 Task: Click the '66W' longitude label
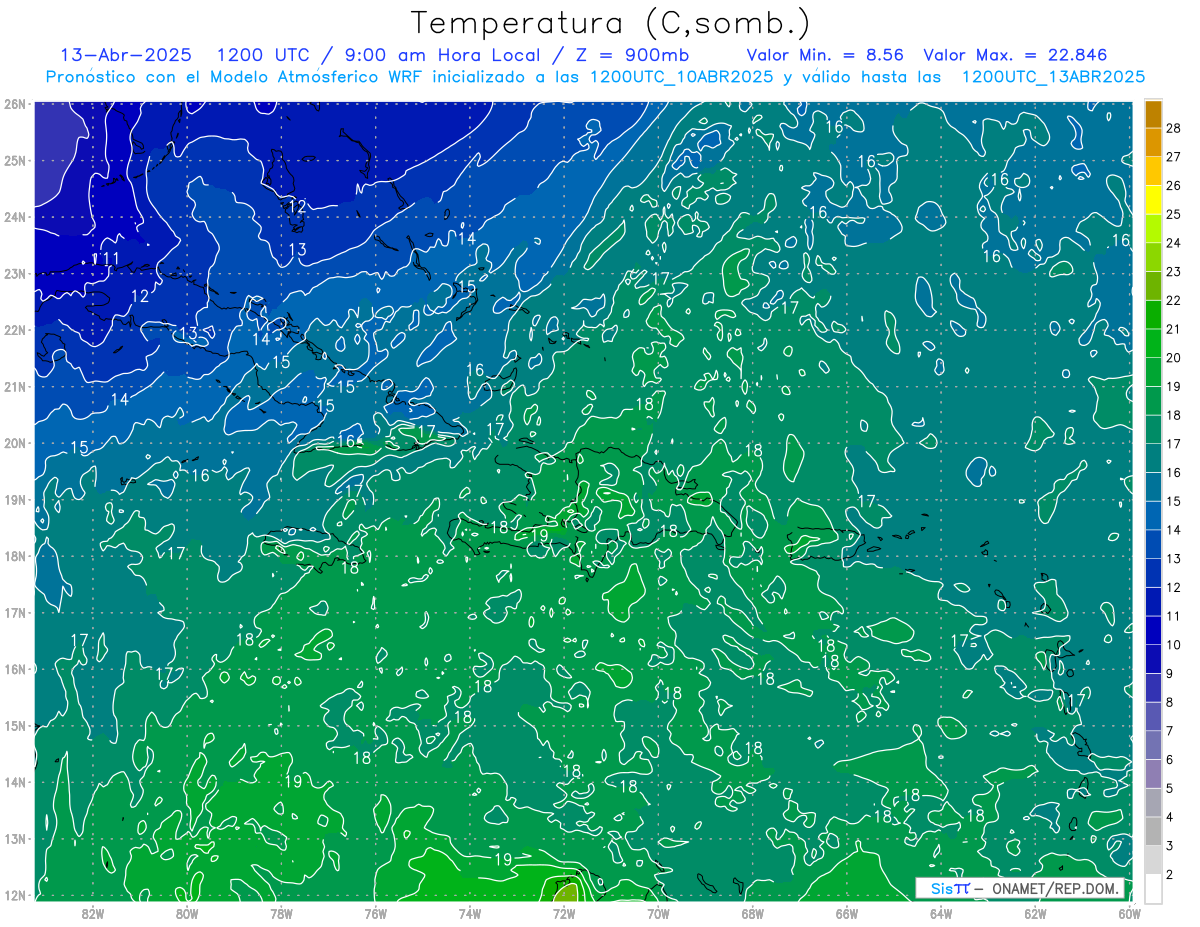[846, 913]
